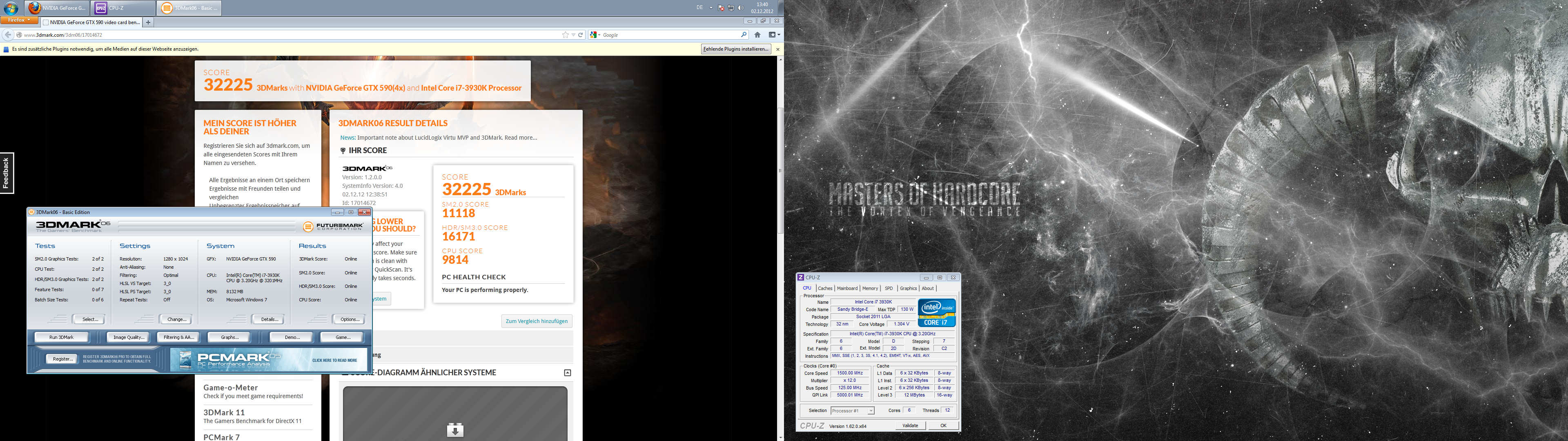
Task: Open results Options in 3DMark06
Action: (349, 319)
